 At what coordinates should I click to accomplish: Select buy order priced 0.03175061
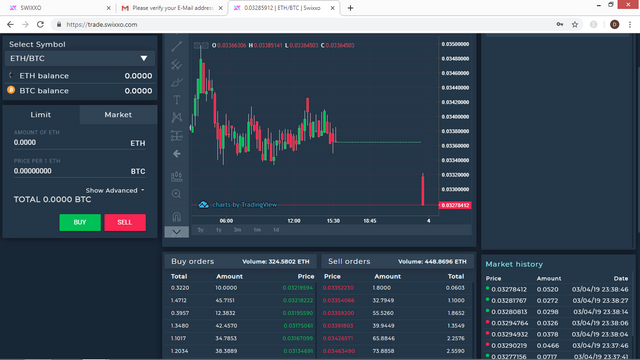point(239,326)
